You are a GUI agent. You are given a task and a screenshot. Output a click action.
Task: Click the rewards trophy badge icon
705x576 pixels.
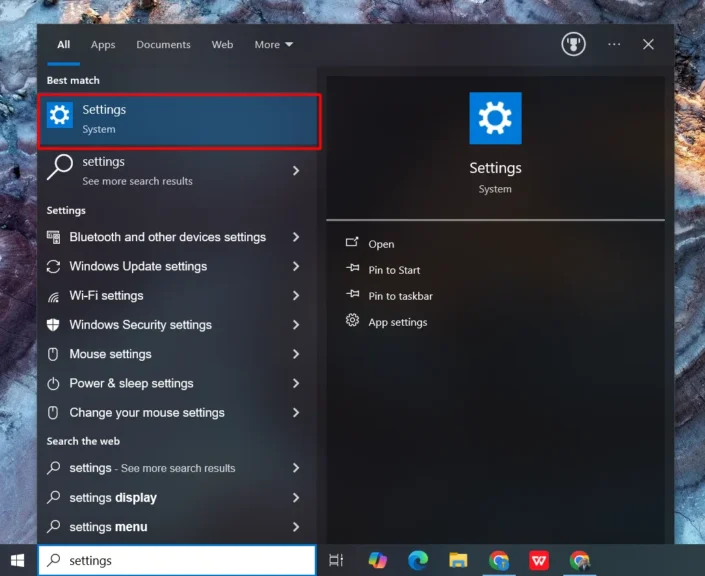coord(573,44)
